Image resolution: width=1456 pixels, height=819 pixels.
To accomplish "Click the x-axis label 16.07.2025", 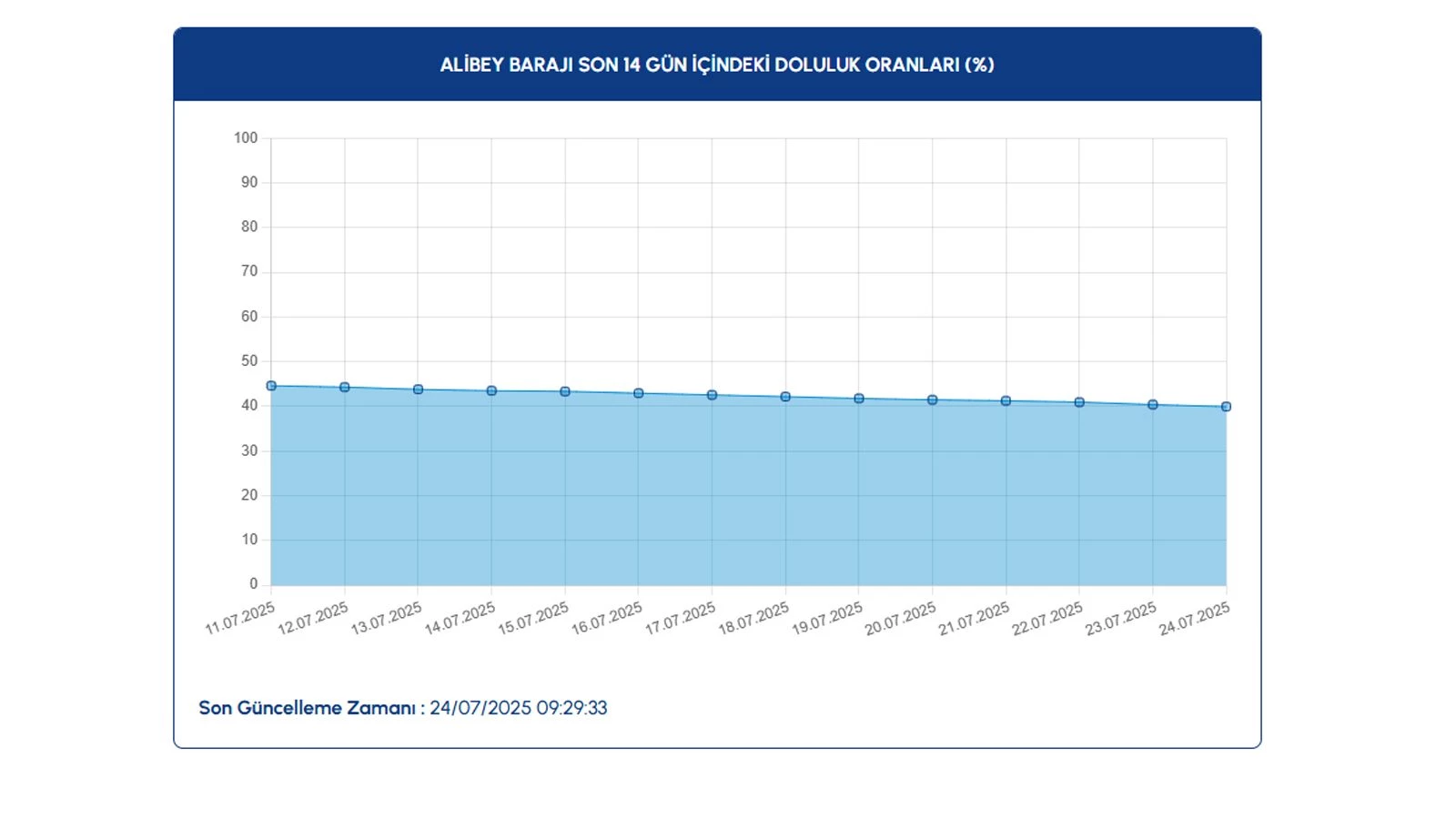I will 607,619.
